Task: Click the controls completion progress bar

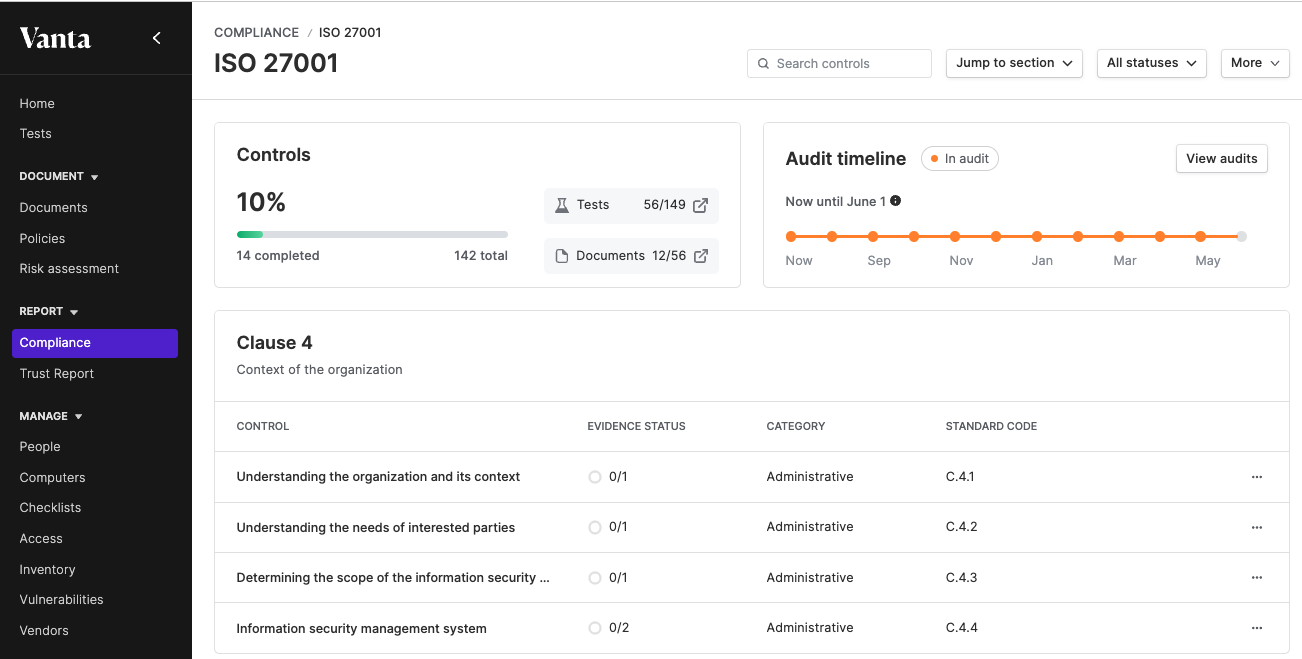Action: pyautogui.click(x=372, y=235)
